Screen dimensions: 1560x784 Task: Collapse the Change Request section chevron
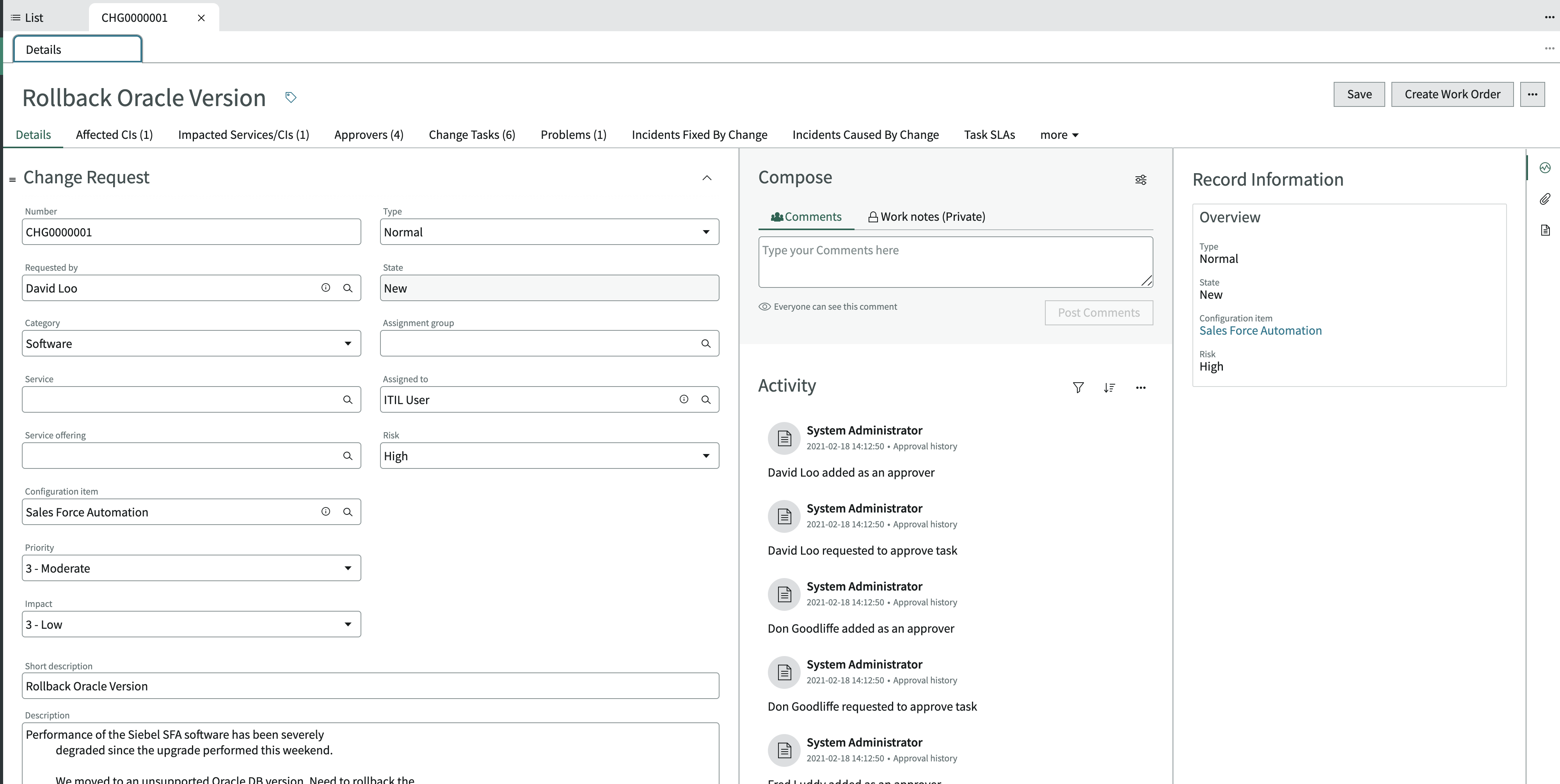click(x=707, y=178)
